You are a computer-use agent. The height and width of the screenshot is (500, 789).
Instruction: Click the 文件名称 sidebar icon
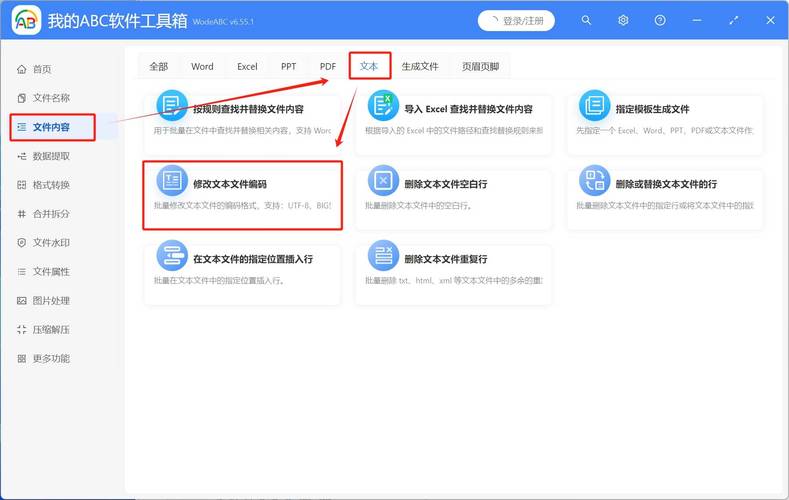(x=22, y=98)
